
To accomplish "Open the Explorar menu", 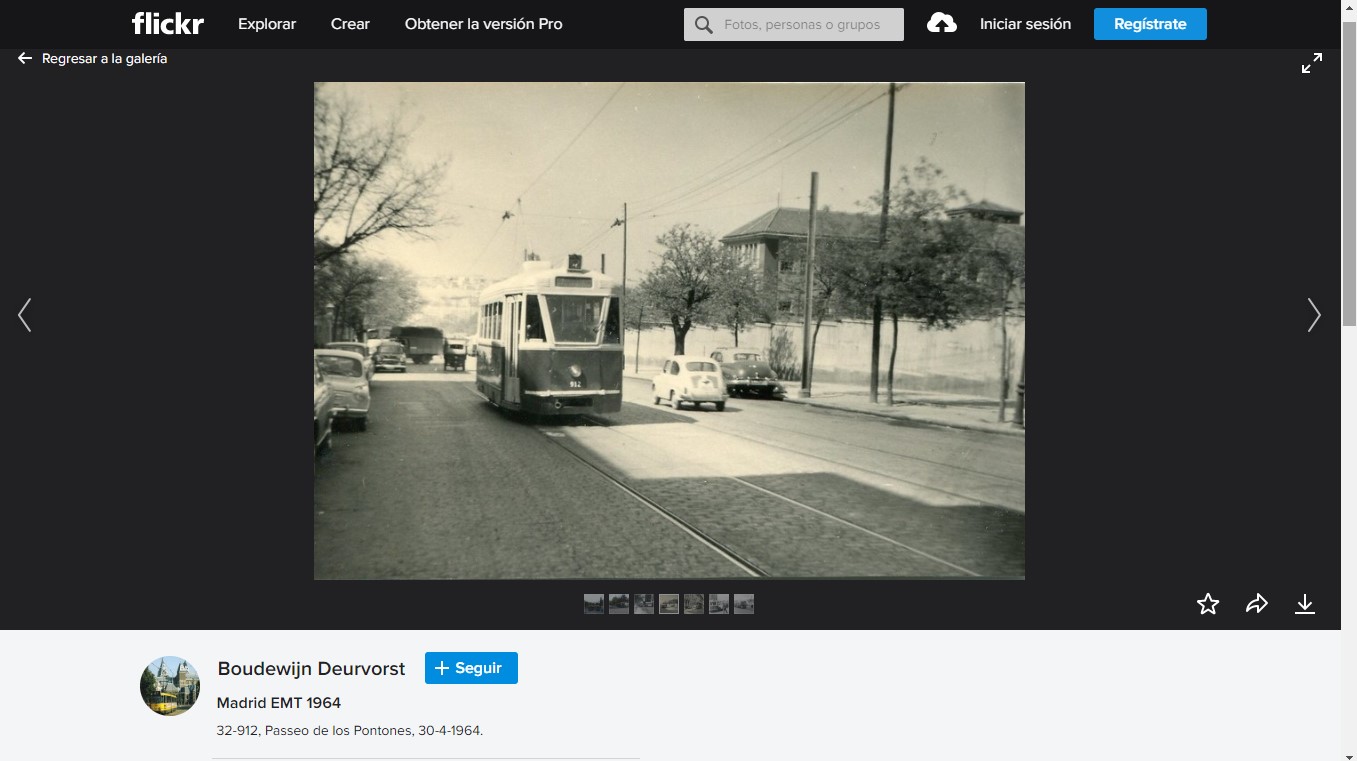I will pos(267,24).
